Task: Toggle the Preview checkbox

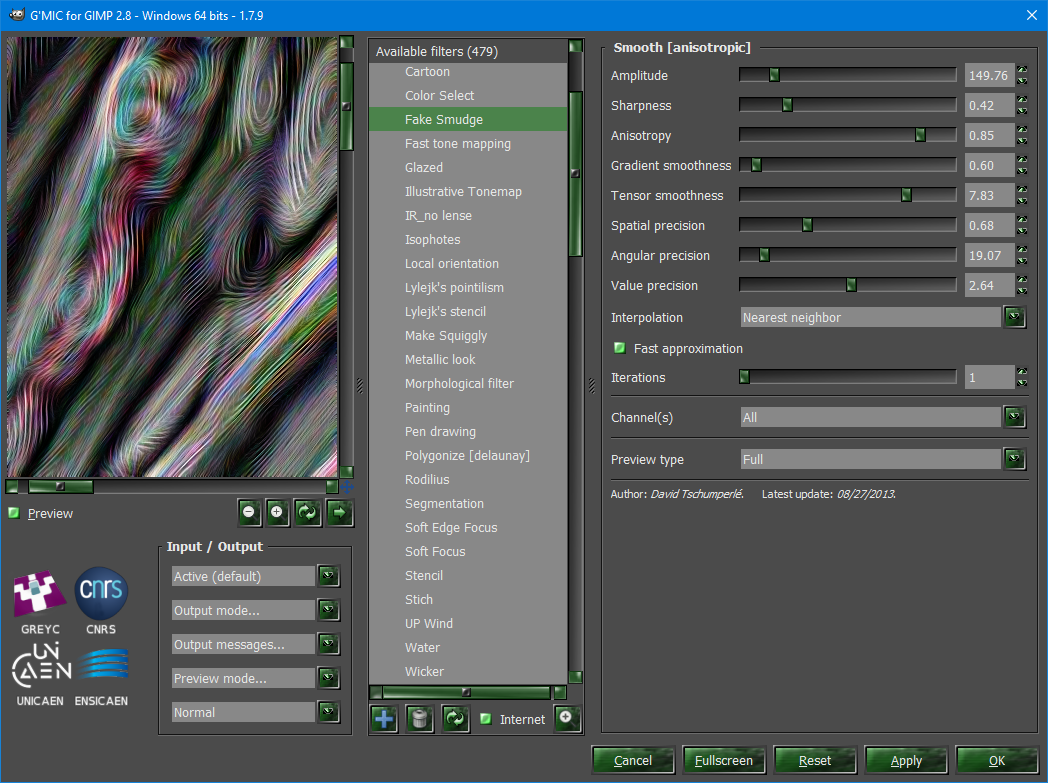Action: pyautogui.click(x=13, y=513)
